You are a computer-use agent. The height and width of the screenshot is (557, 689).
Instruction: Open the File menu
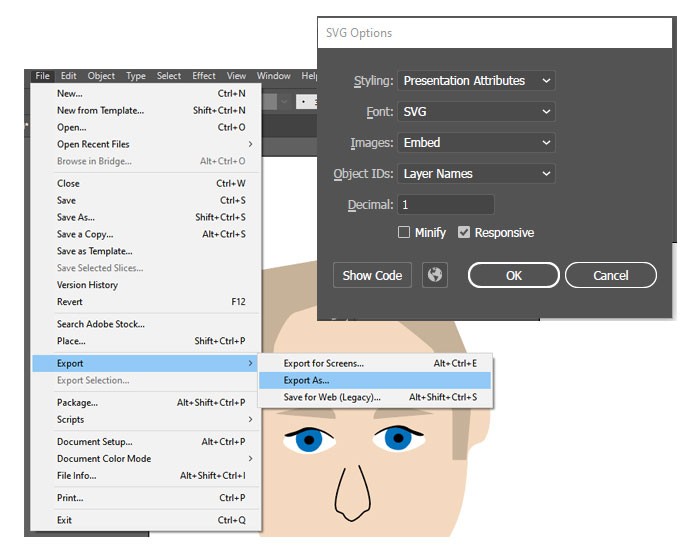pyautogui.click(x=43, y=76)
